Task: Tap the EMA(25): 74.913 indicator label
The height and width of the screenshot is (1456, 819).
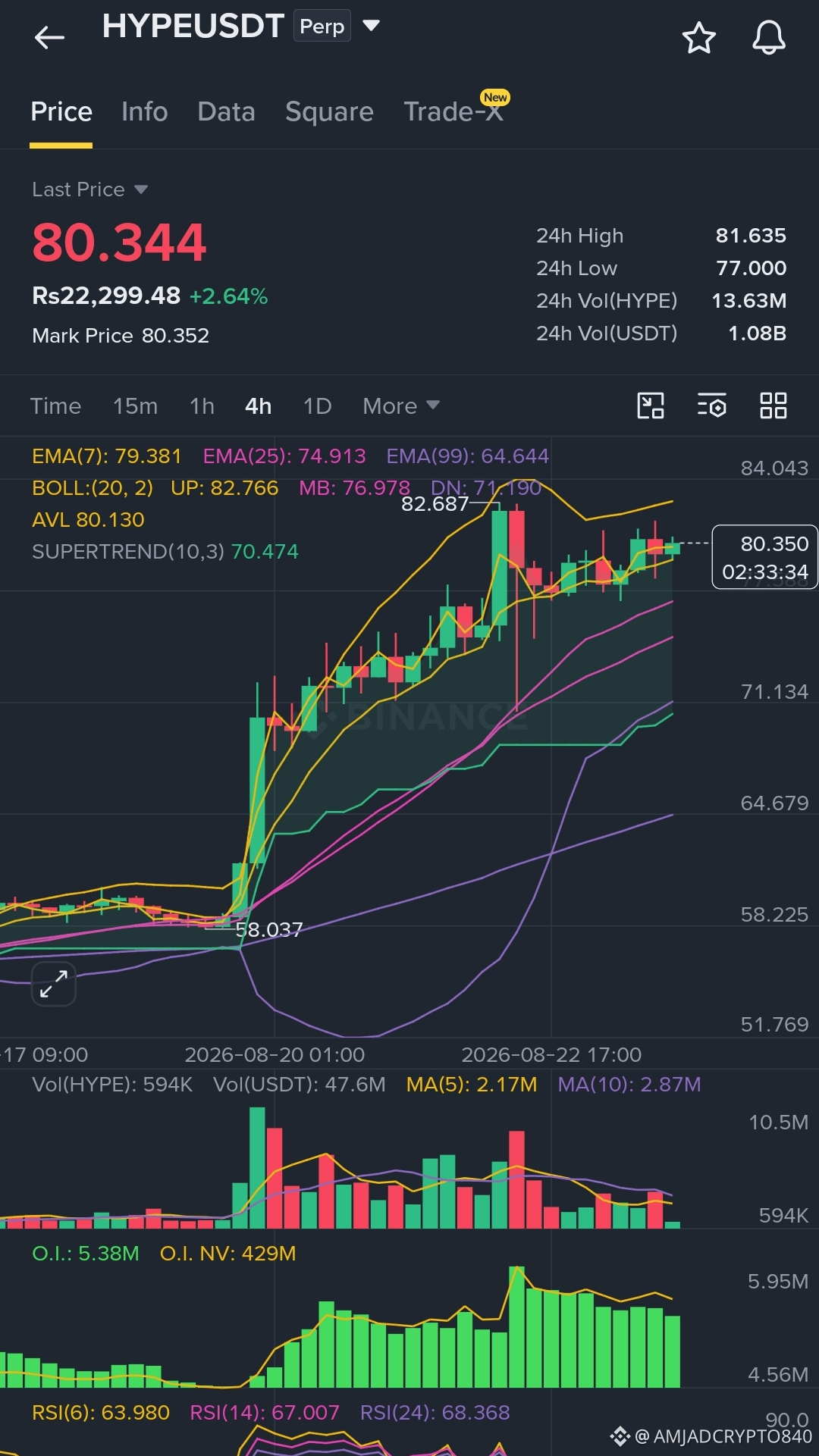Action: point(284,456)
